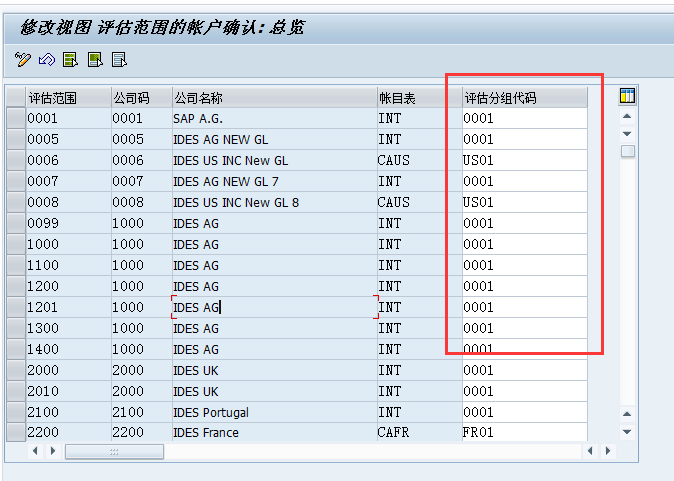
Task: Select row for valuation area 0001
Action: [x=16, y=118]
